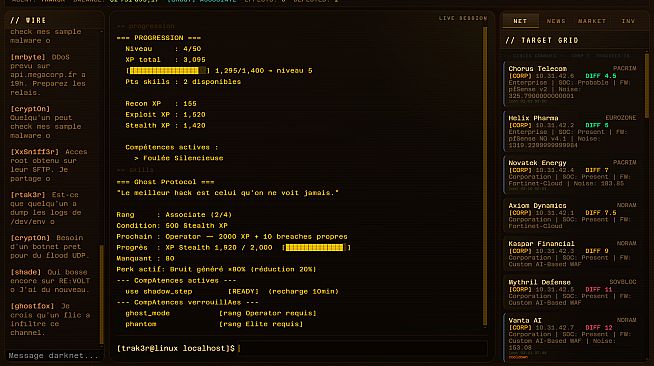The image size is (654, 366).
Task: Click the terminal output scrollbar
Action: (485, 176)
